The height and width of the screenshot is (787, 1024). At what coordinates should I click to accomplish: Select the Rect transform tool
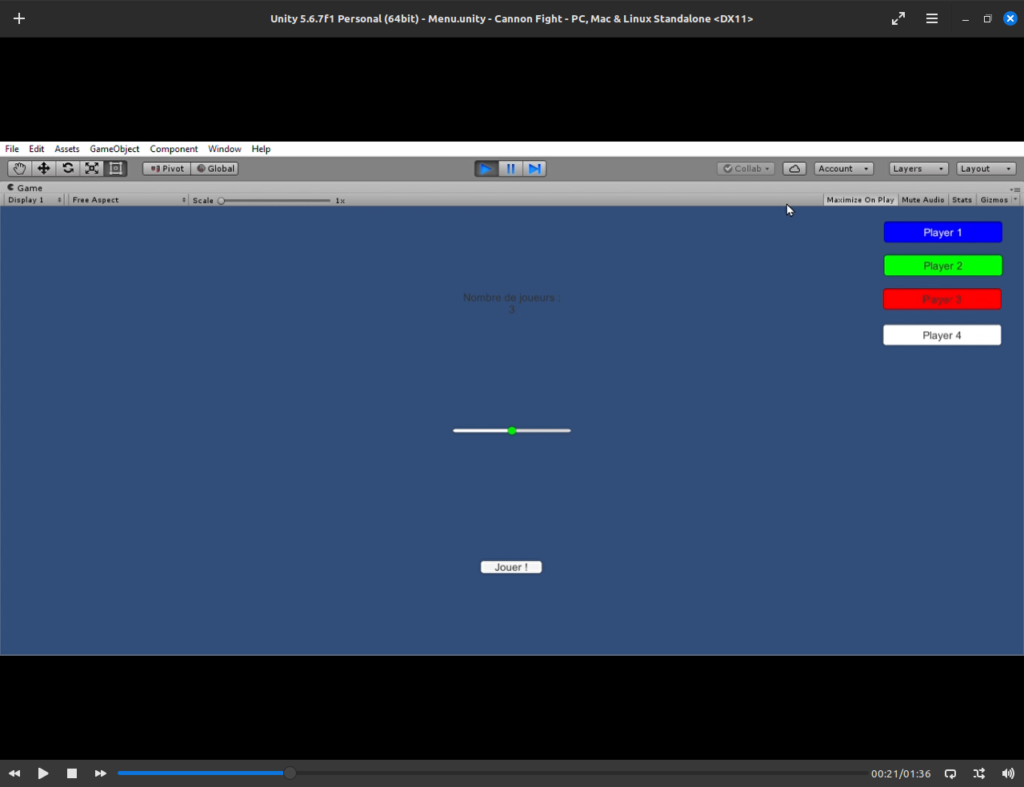pyautogui.click(x=116, y=169)
